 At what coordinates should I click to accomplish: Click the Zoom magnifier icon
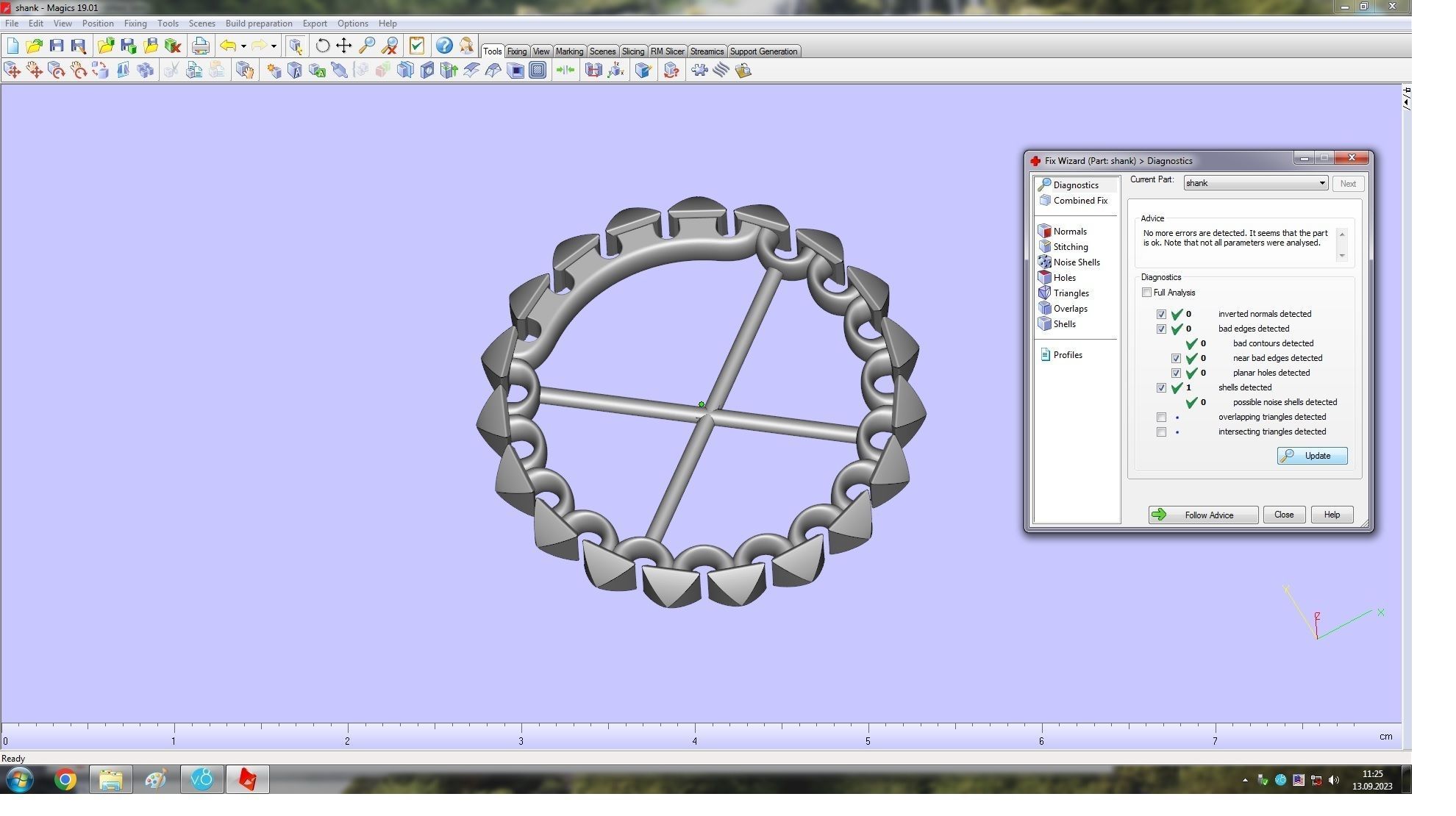366,46
